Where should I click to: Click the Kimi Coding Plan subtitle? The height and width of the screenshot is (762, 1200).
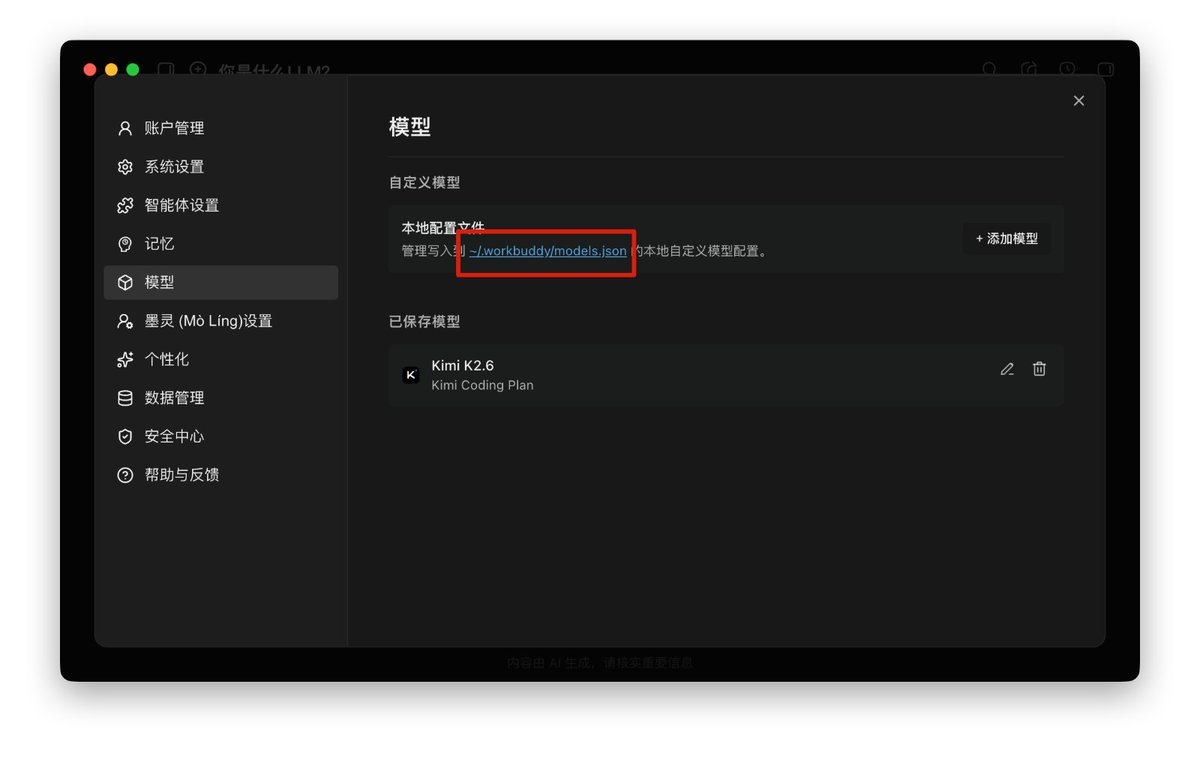click(482, 385)
